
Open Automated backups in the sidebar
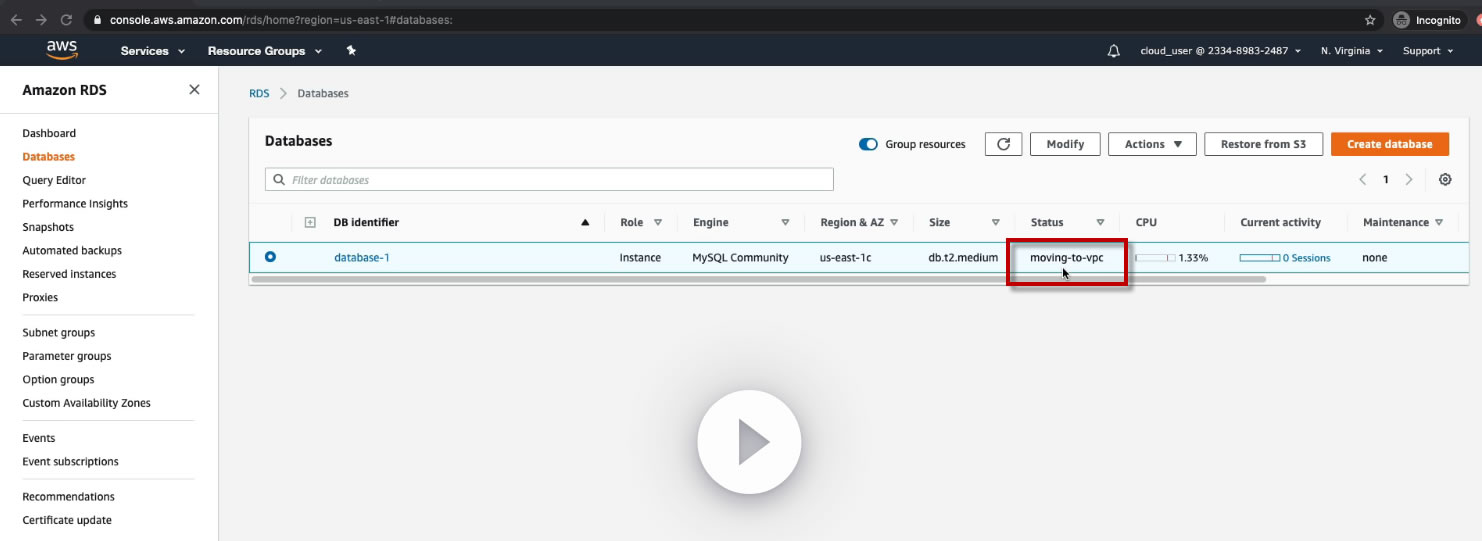click(72, 250)
